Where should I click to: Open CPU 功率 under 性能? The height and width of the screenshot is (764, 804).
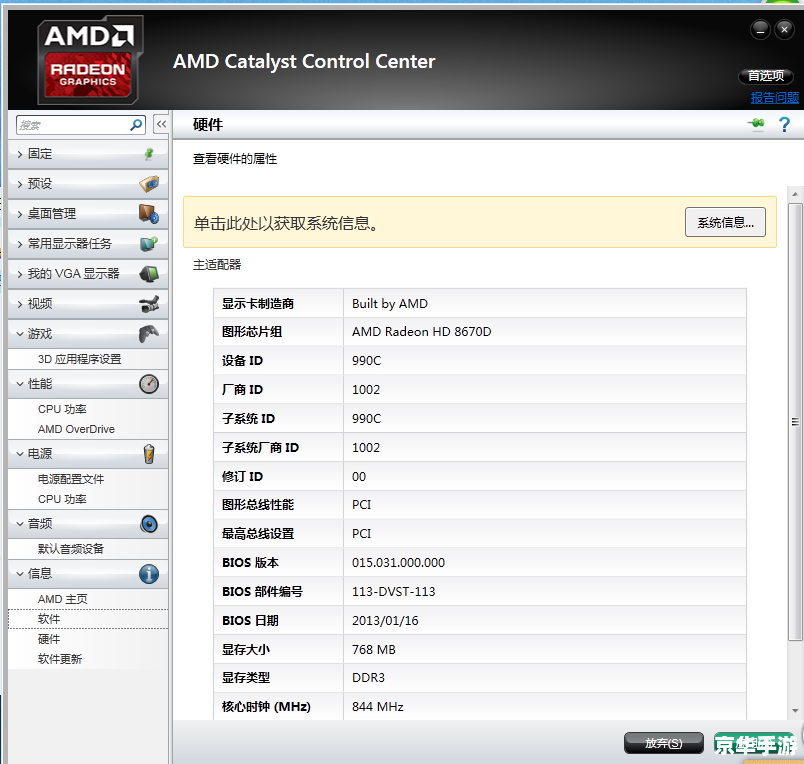62,409
